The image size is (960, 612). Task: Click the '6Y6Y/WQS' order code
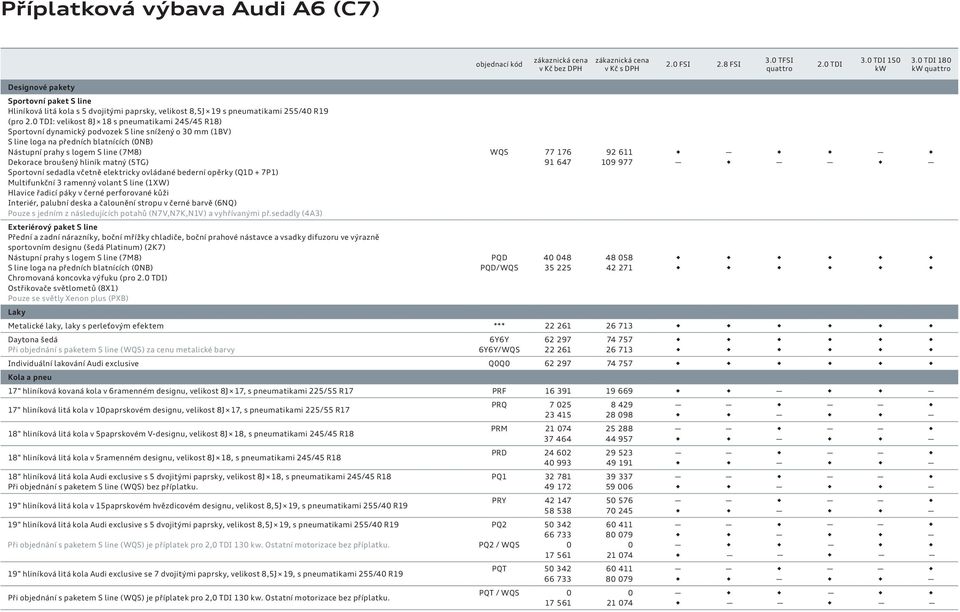(499, 350)
